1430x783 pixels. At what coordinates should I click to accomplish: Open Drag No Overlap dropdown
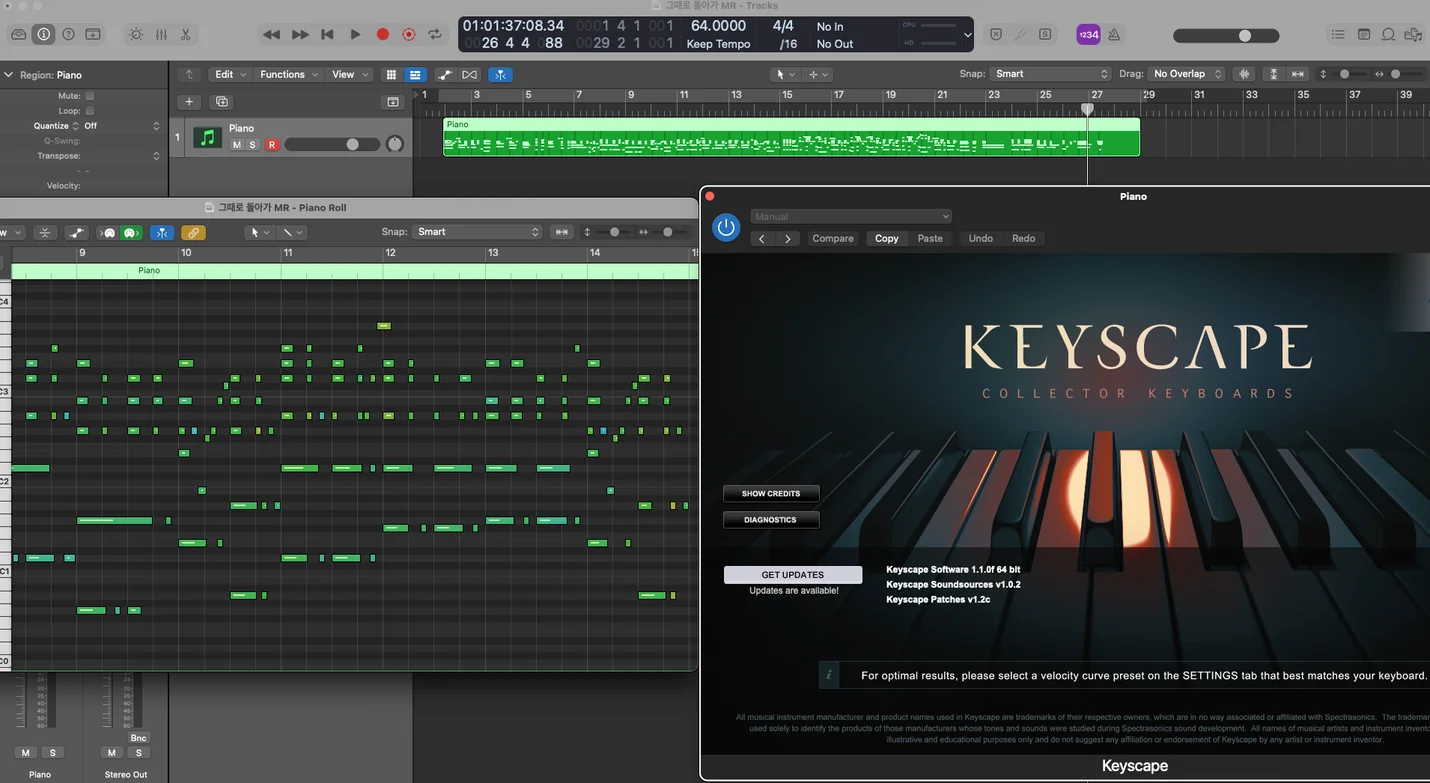1186,74
